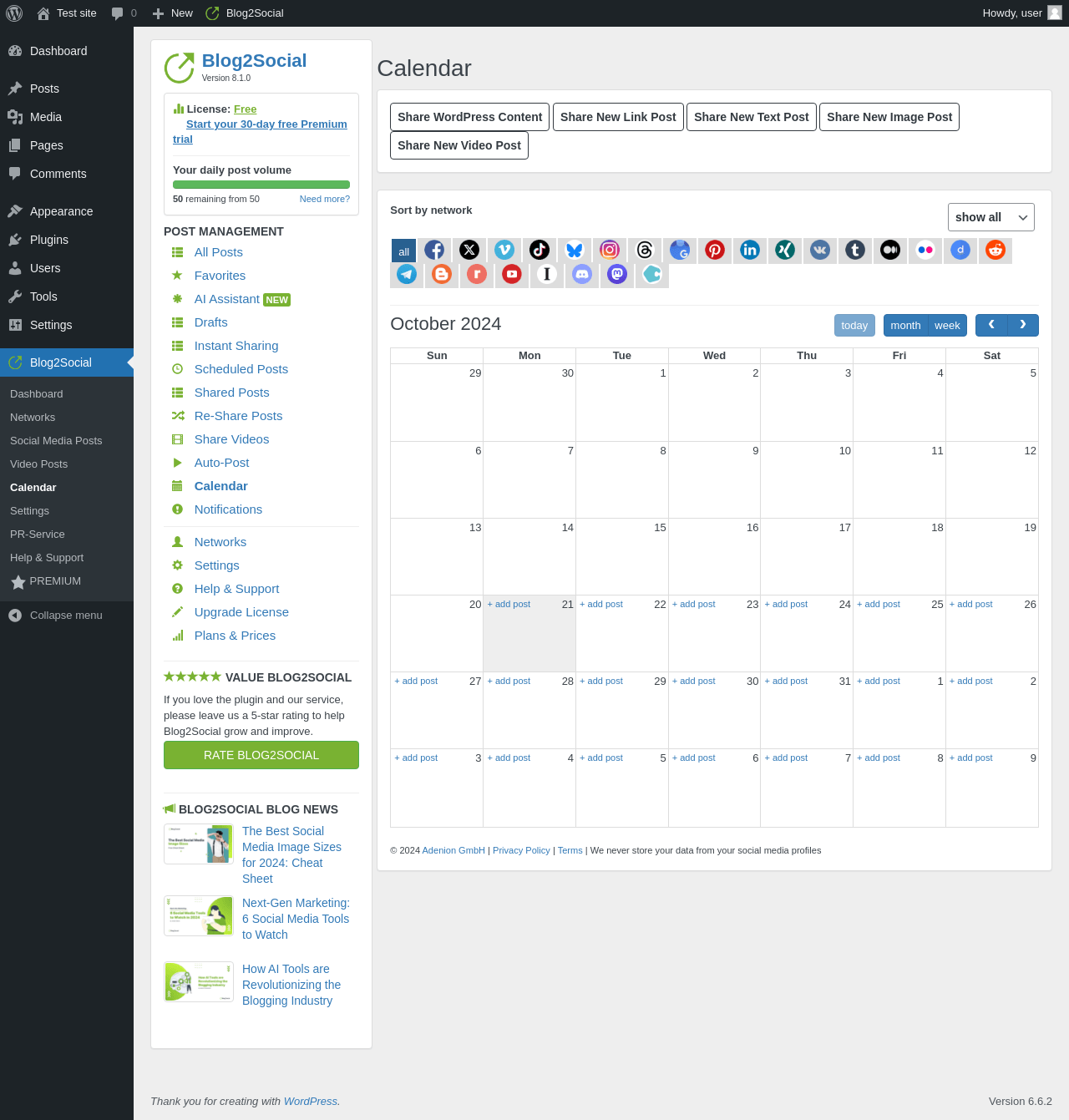Filter calendar by Tumblr network
The width and height of the screenshot is (1069, 1120).
point(855,250)
